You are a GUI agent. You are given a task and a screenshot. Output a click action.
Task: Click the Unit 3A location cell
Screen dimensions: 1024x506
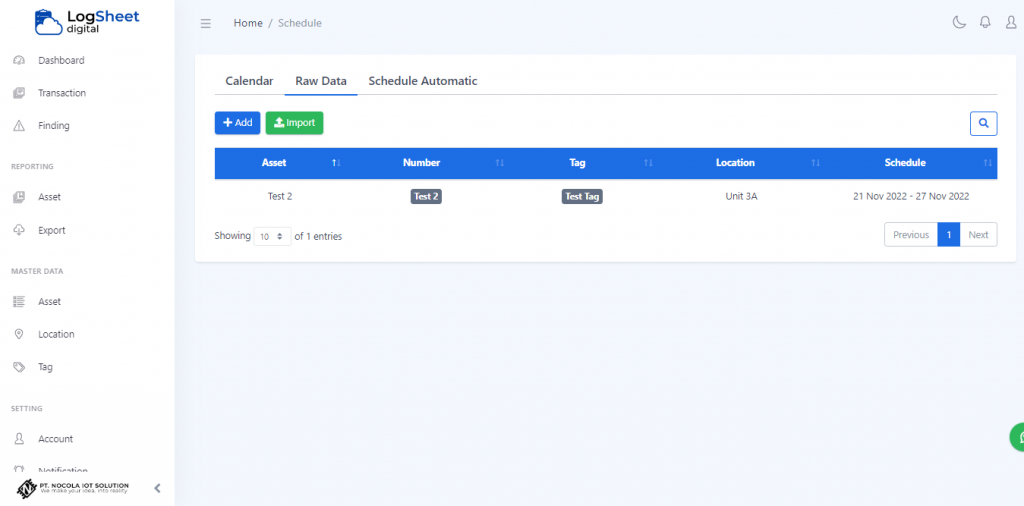pyautogui.click(x=741, y=197)
